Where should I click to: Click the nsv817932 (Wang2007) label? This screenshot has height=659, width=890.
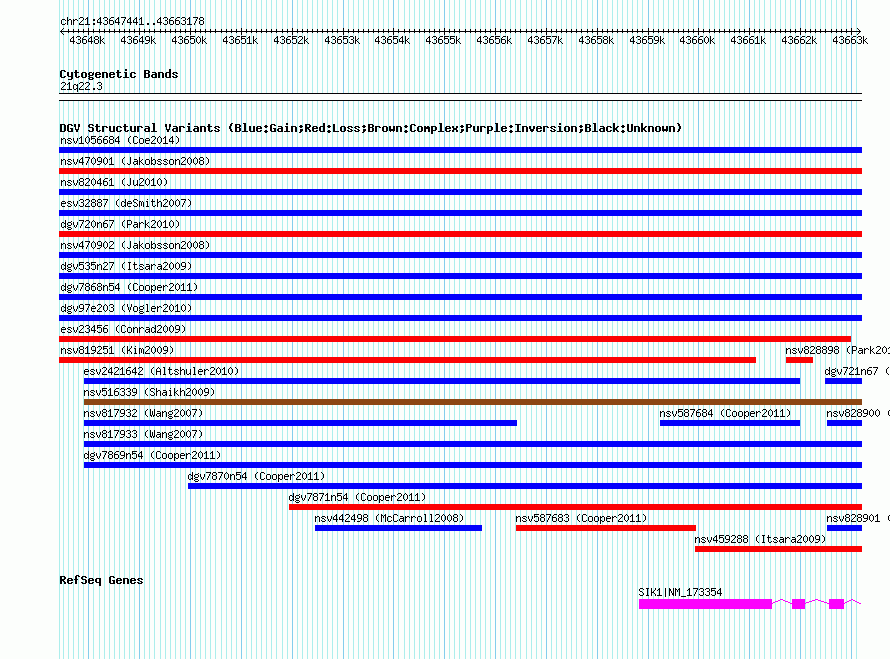tap(143, 413)
